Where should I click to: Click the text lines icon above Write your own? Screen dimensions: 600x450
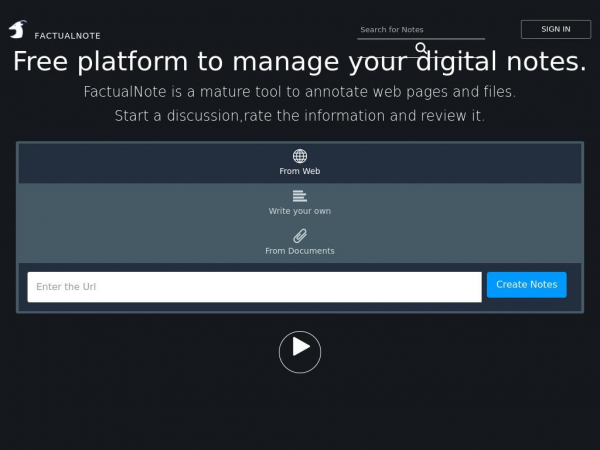[300, 196]
